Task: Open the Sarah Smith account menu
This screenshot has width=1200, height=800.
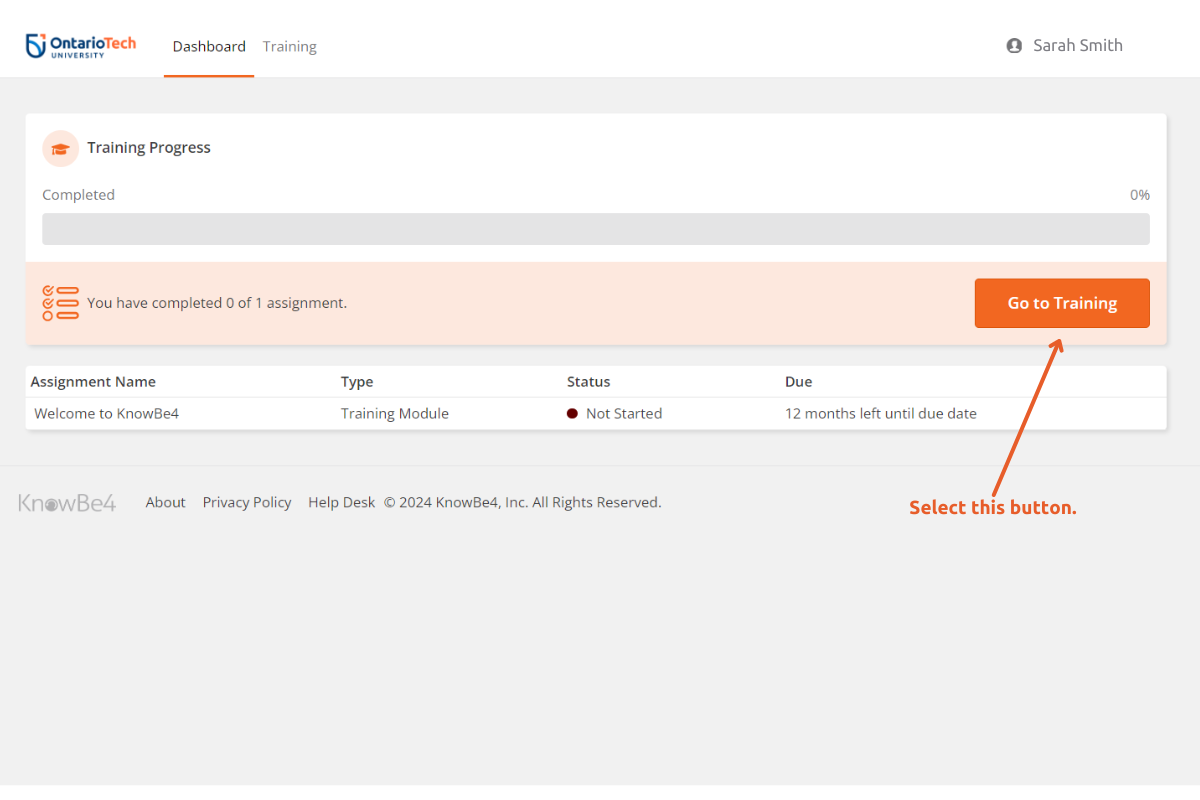Action: point(1077,46)
